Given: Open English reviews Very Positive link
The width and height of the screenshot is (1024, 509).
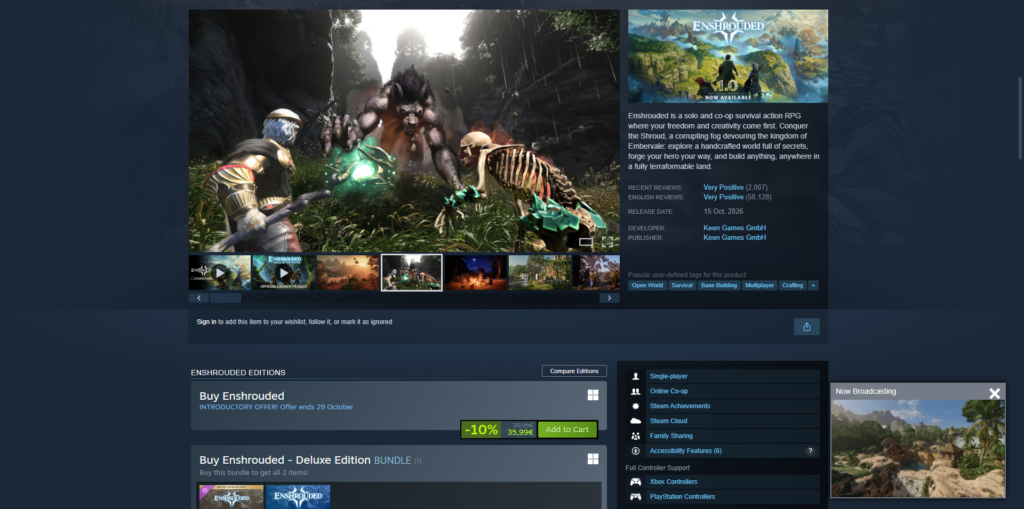Looking at the screenshot, I should (x=724, y=197).
